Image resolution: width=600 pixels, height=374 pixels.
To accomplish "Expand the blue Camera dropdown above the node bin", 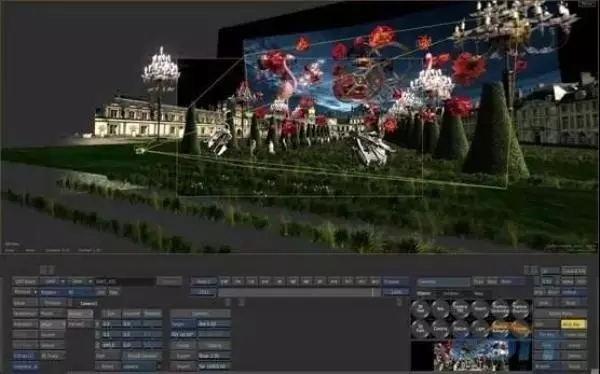I will point(443,282).
